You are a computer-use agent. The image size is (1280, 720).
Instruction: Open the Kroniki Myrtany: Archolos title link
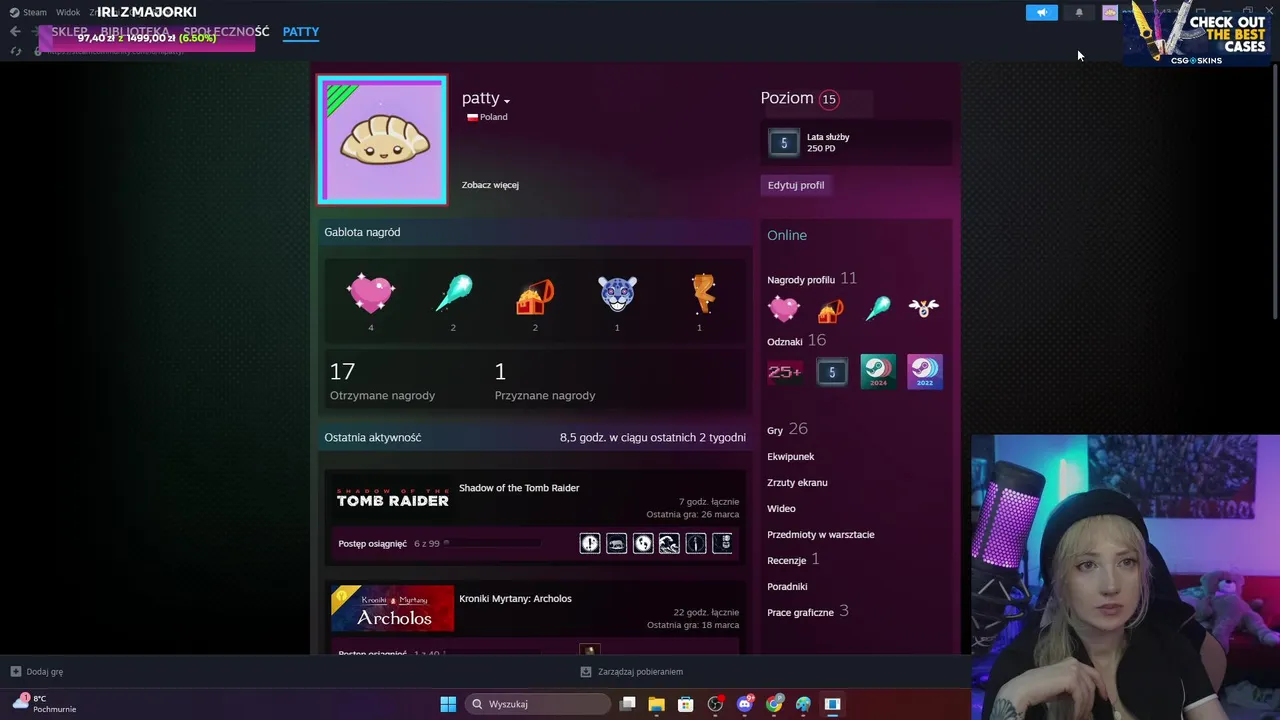pos(515,599)
